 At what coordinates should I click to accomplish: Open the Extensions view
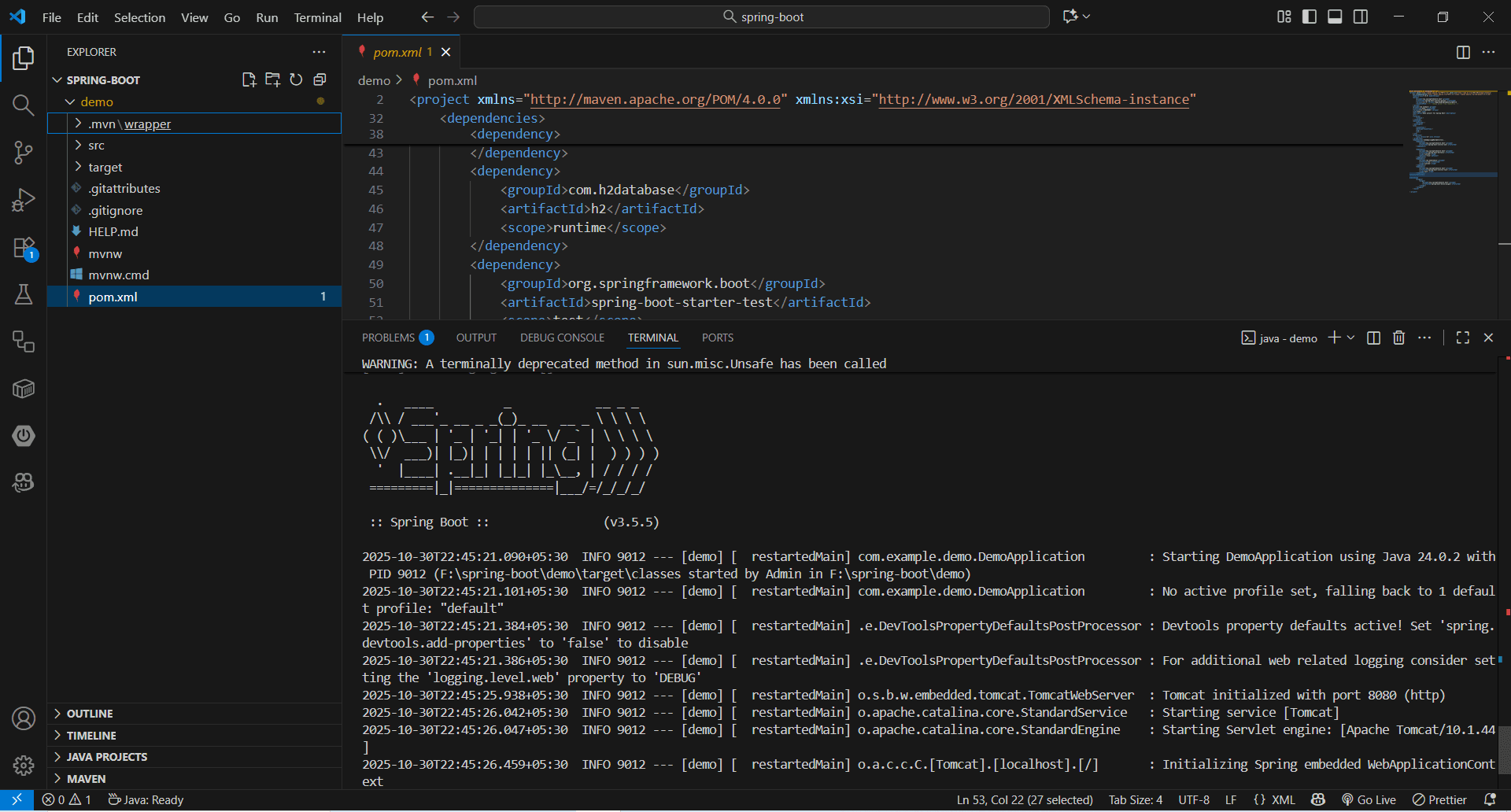click(24, 248)
